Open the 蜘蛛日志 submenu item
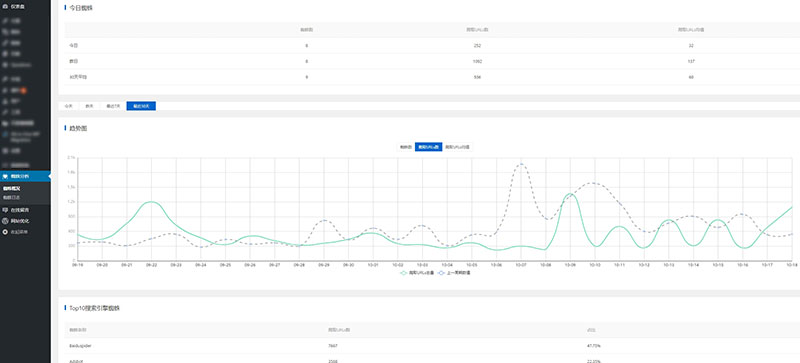The height and width of the screenshot is (363, 800). [x=11, y=197]
